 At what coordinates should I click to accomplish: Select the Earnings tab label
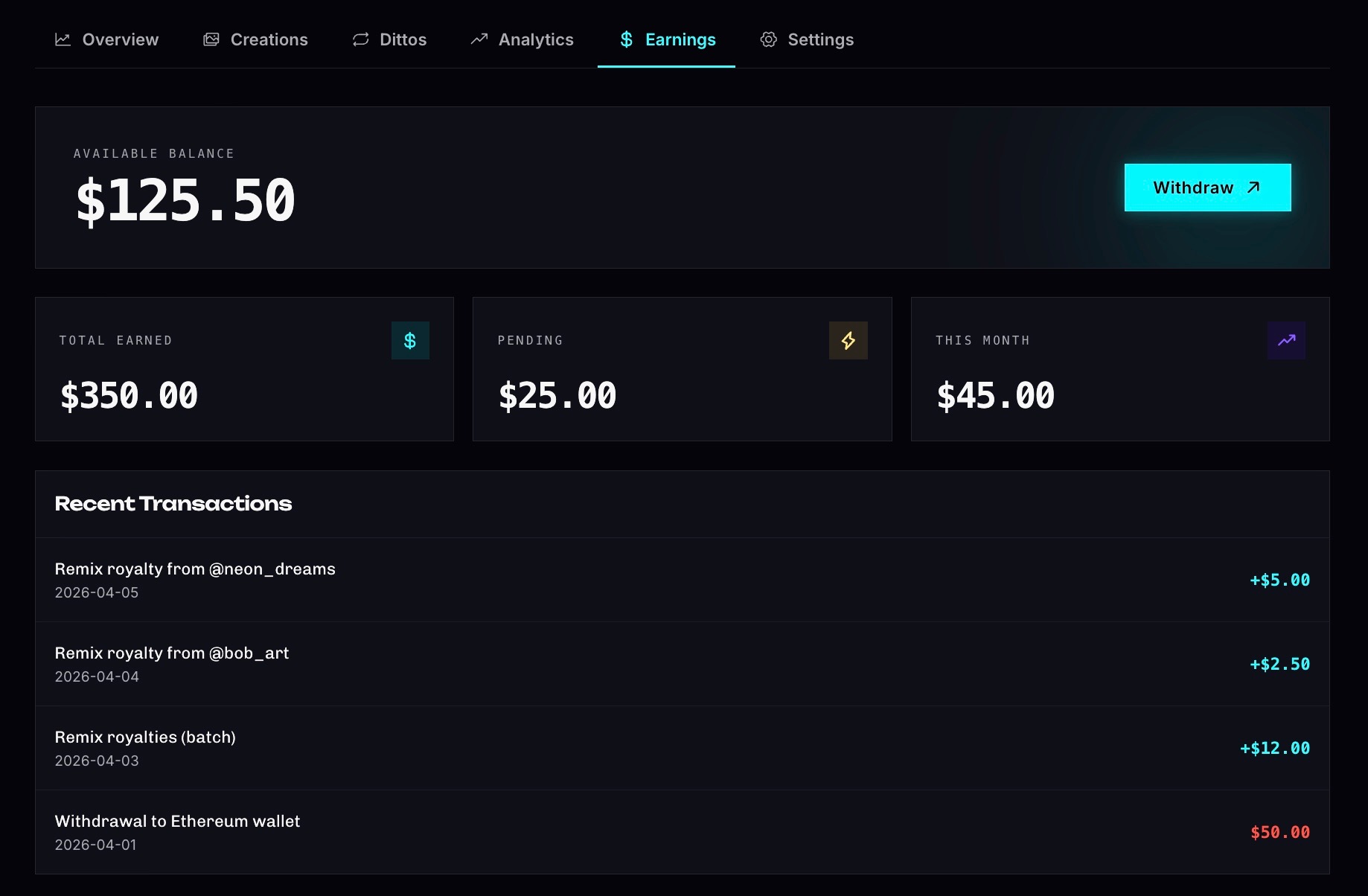680,39
